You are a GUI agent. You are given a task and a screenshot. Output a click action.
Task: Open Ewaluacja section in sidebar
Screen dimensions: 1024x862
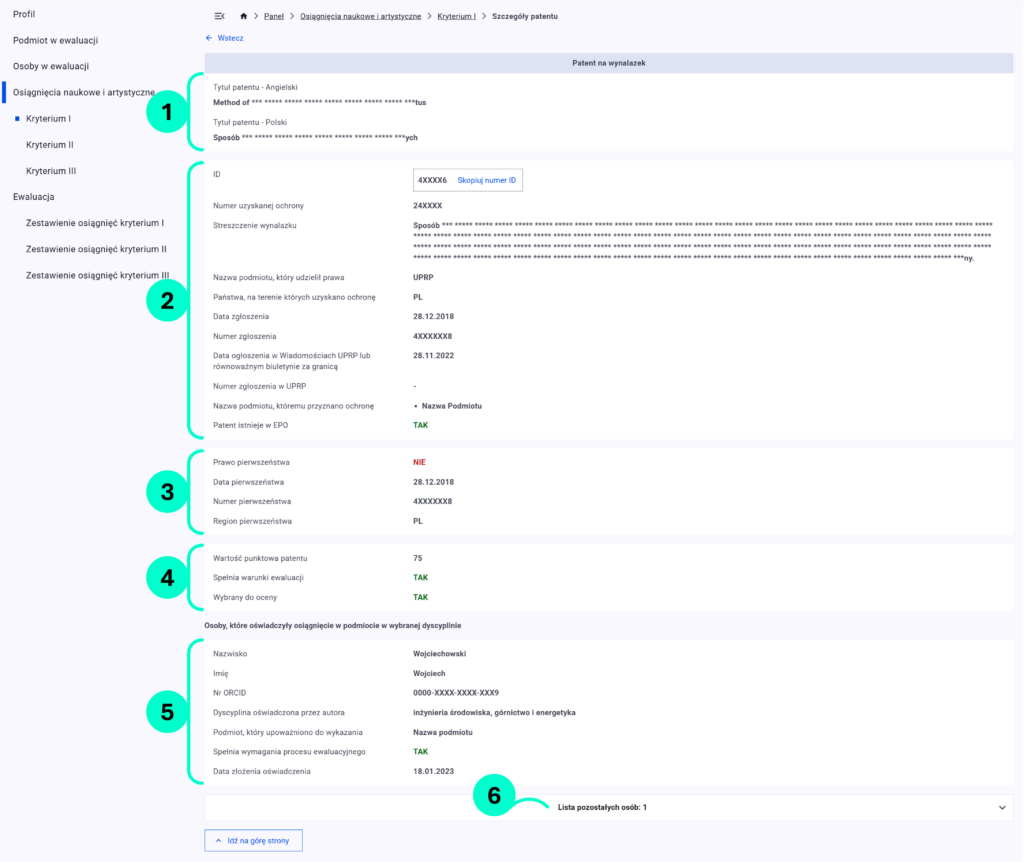(34, 197)
